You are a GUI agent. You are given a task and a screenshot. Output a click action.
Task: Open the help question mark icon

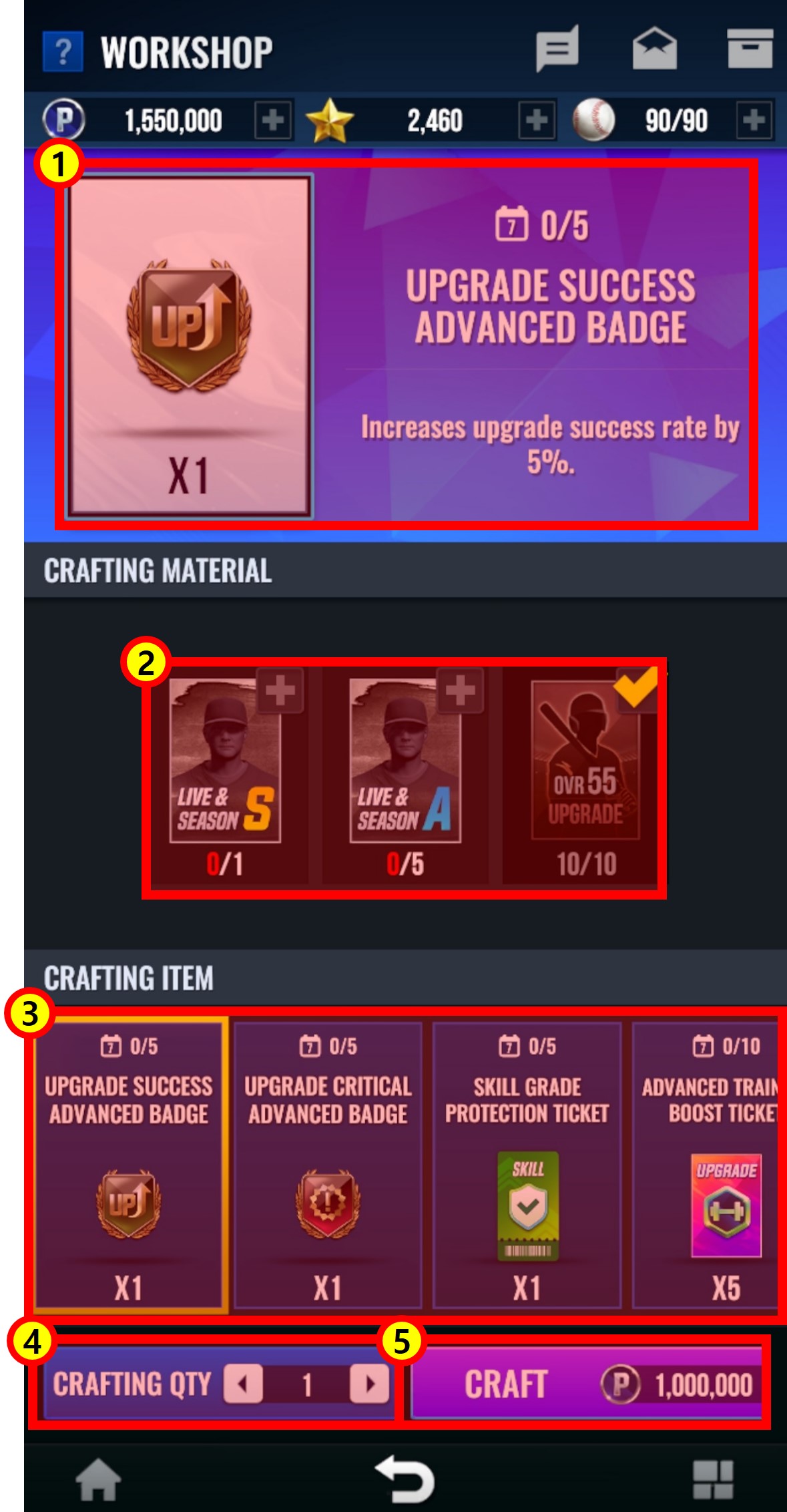[63, 51]
